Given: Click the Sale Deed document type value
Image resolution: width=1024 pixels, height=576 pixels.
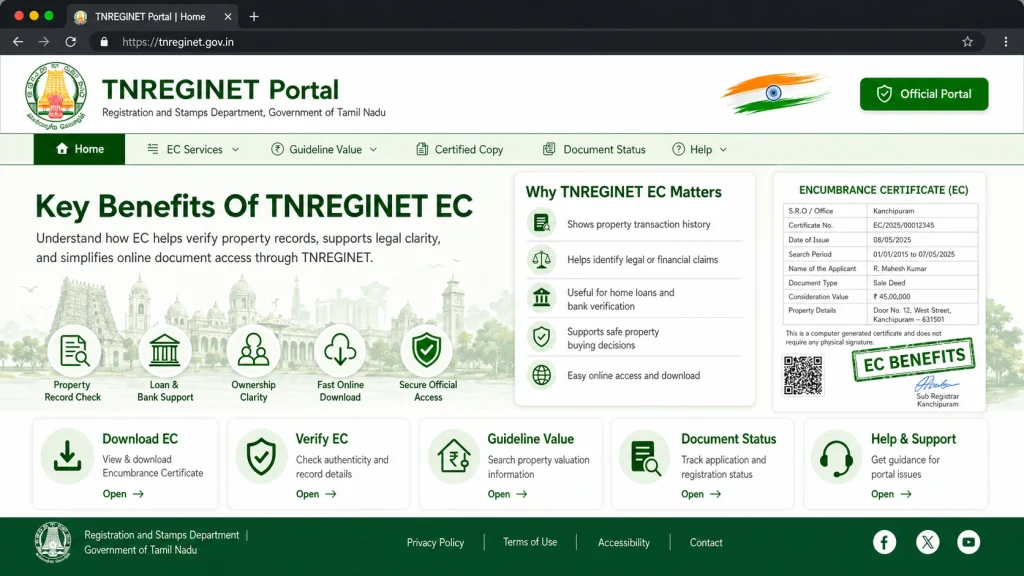Looking at the screenshot, I should pos(889,283).
